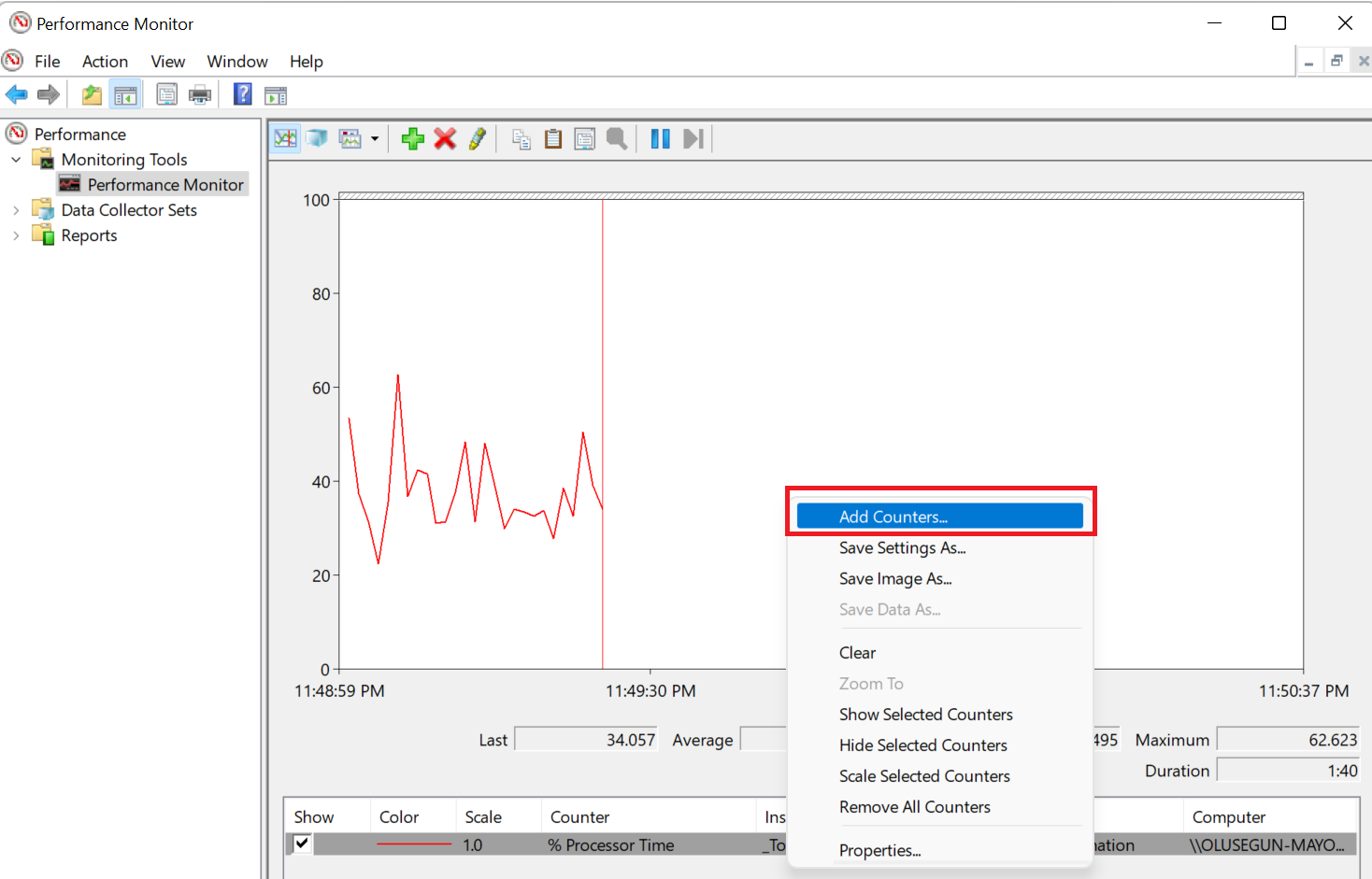Click the Update Data step-forward icon
1372x879 pixels.
(x=693, y=139)
